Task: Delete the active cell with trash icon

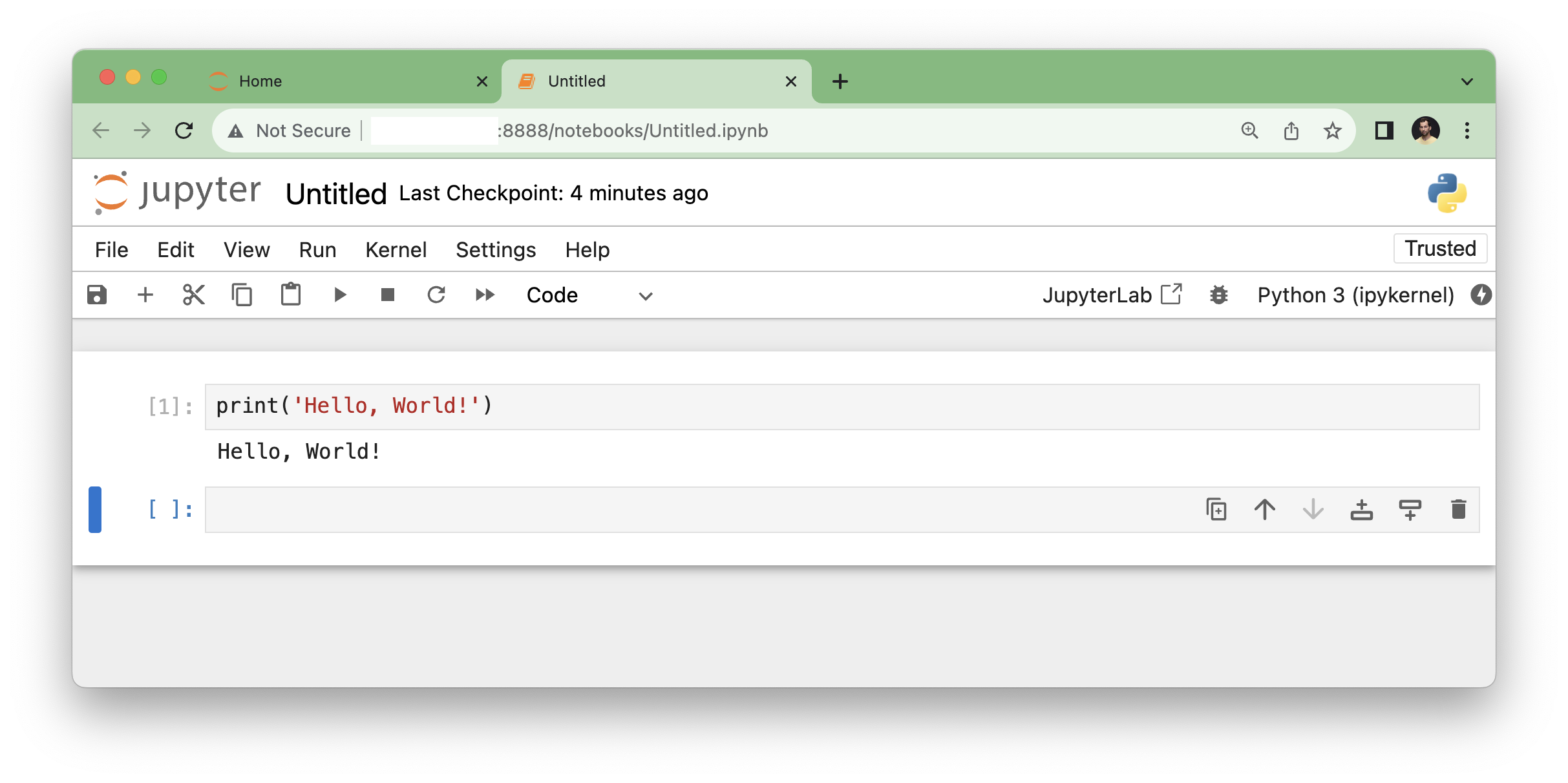Action: (x=1458, y=510)
